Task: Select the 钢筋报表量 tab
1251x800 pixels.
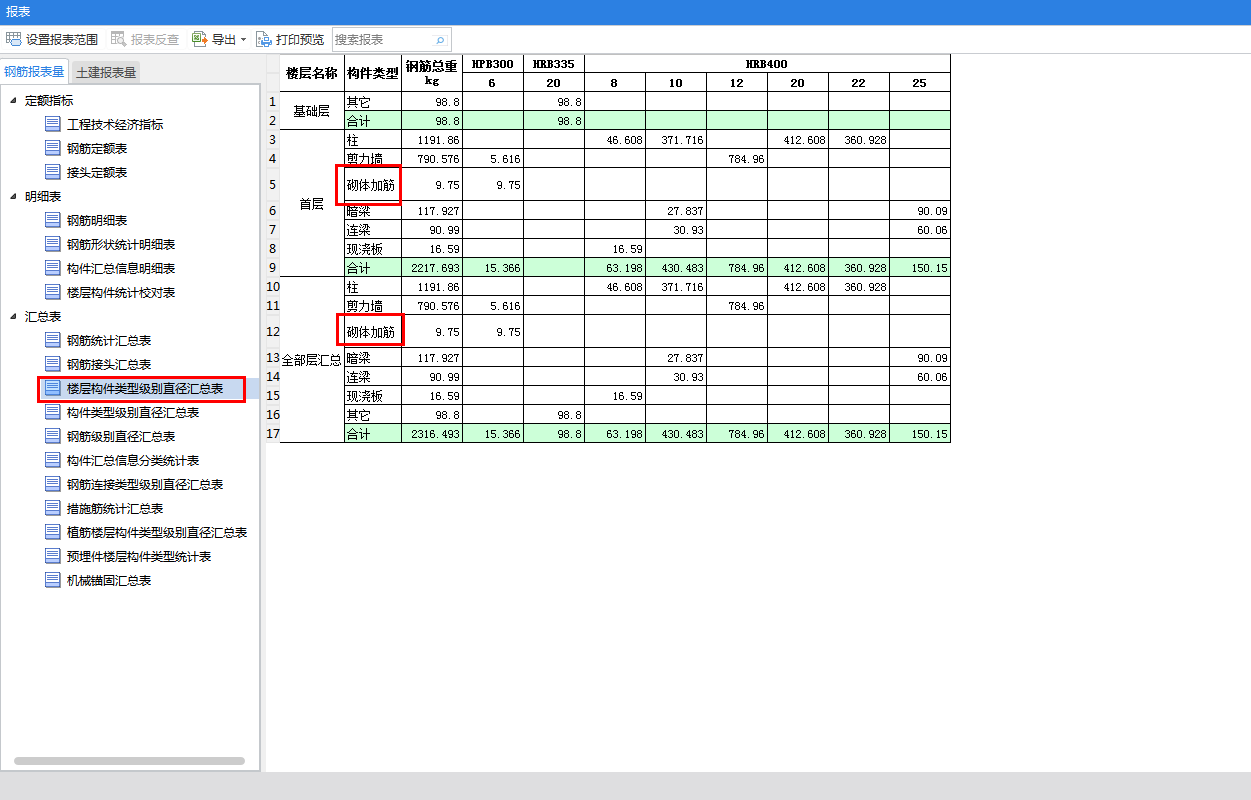Action: coord(34,72)
